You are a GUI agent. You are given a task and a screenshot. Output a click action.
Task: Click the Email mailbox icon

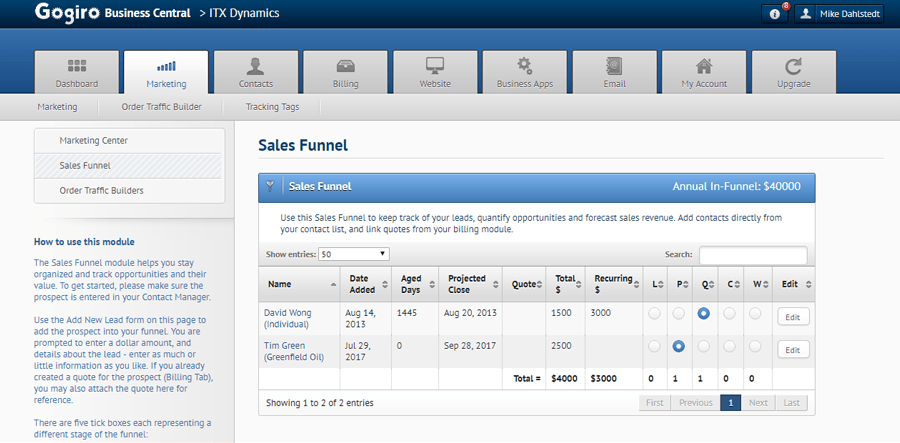pos(614,66)
